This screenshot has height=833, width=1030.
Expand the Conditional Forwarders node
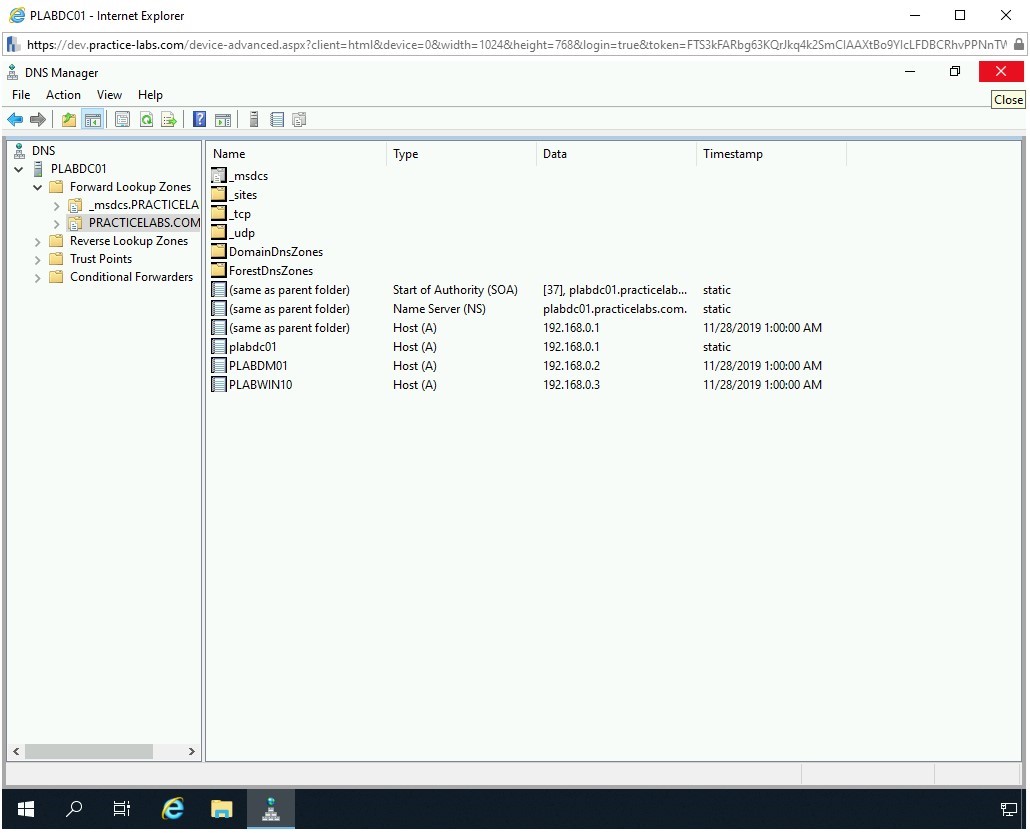[x=38, y=278]
